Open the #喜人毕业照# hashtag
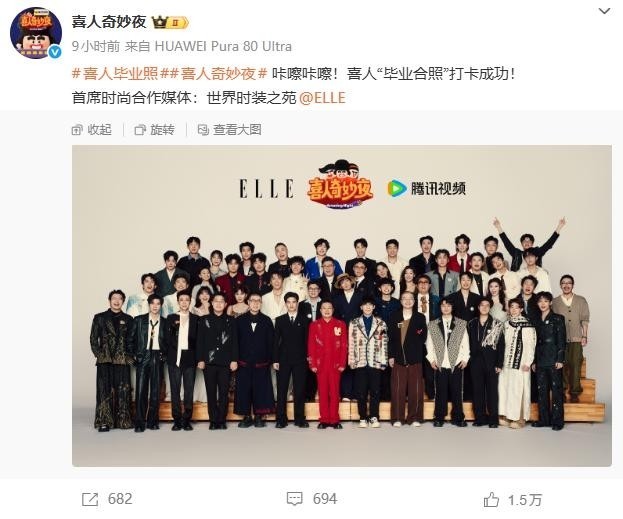 click(x=116, y=74)
